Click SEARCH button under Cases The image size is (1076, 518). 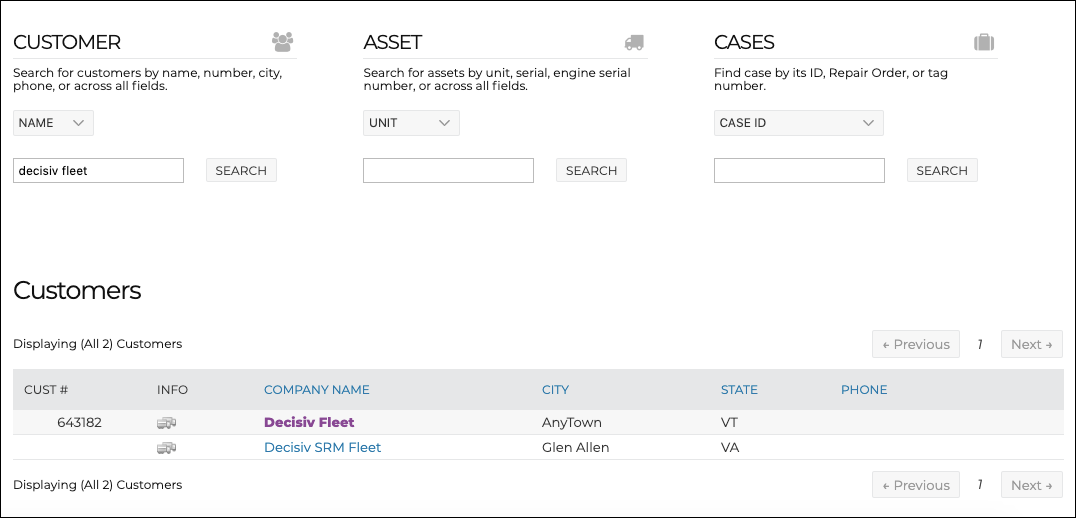(x=942, y=170)
